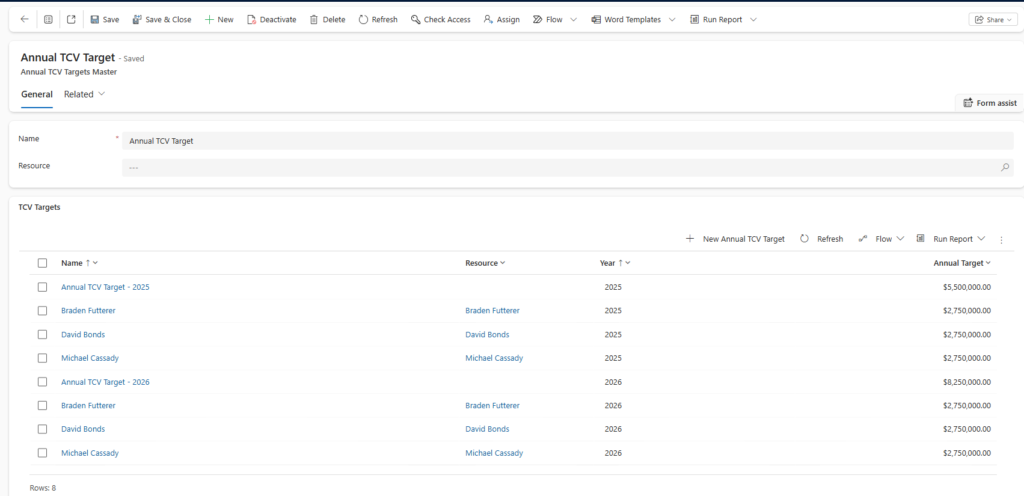Viewport: 1024px width, 496px height.
Task: Click New Annual TCV Target button
Action: coord(735,239)
